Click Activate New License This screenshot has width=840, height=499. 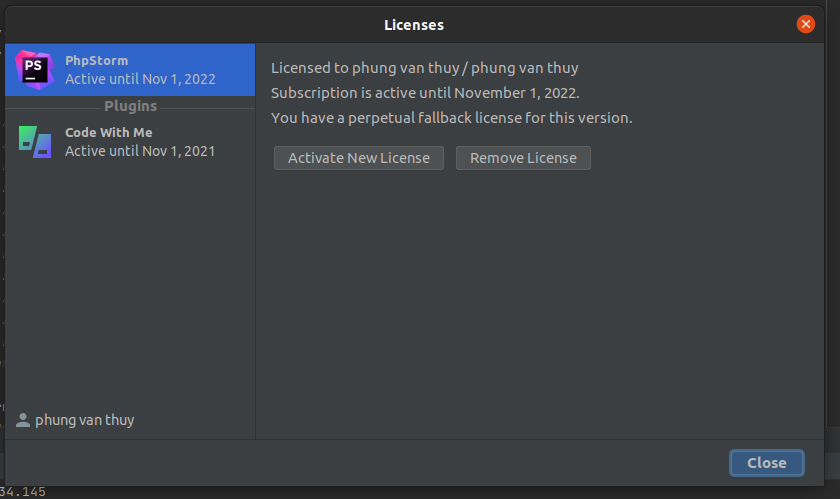coord(358,158)
